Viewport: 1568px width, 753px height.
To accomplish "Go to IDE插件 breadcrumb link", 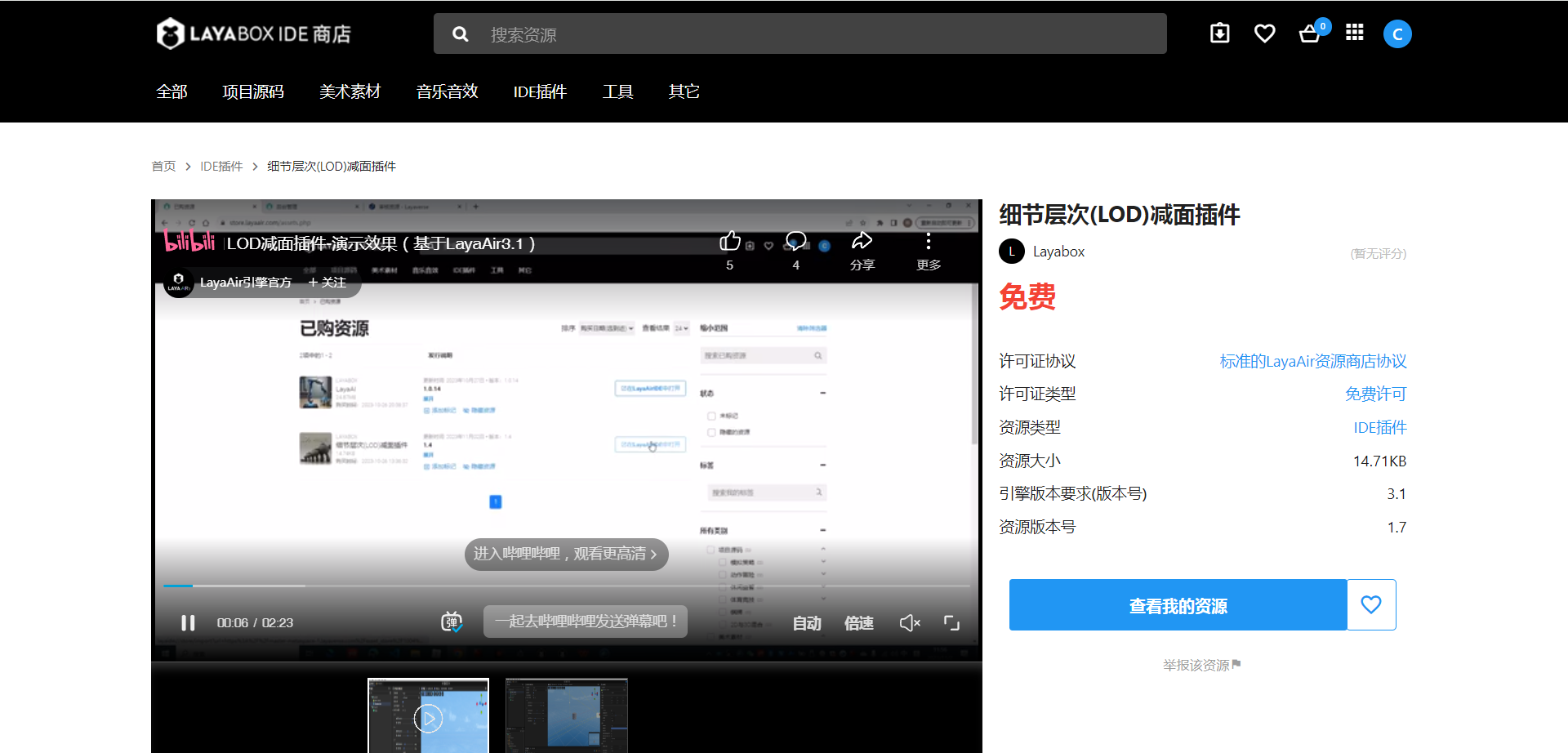I will pos(221,166).
